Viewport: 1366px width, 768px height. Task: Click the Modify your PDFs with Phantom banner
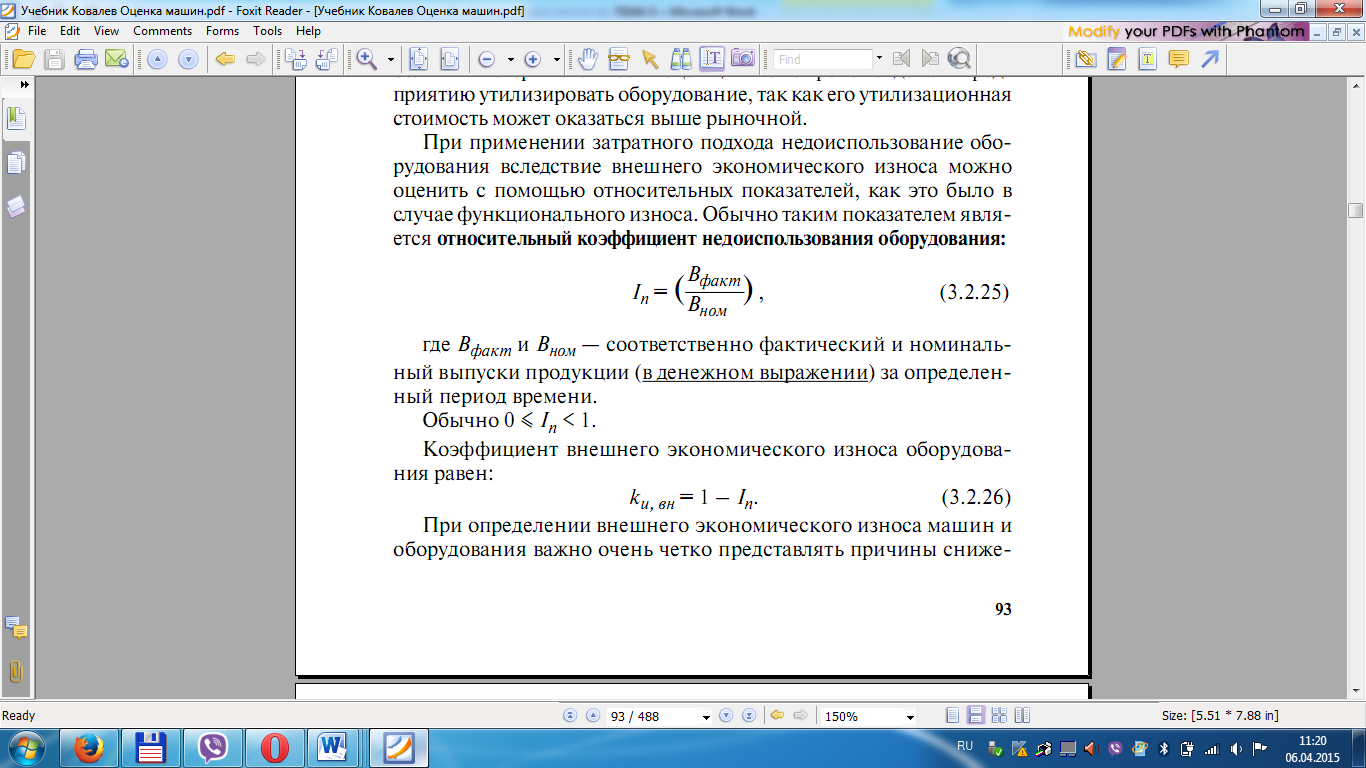(1187, 31)
